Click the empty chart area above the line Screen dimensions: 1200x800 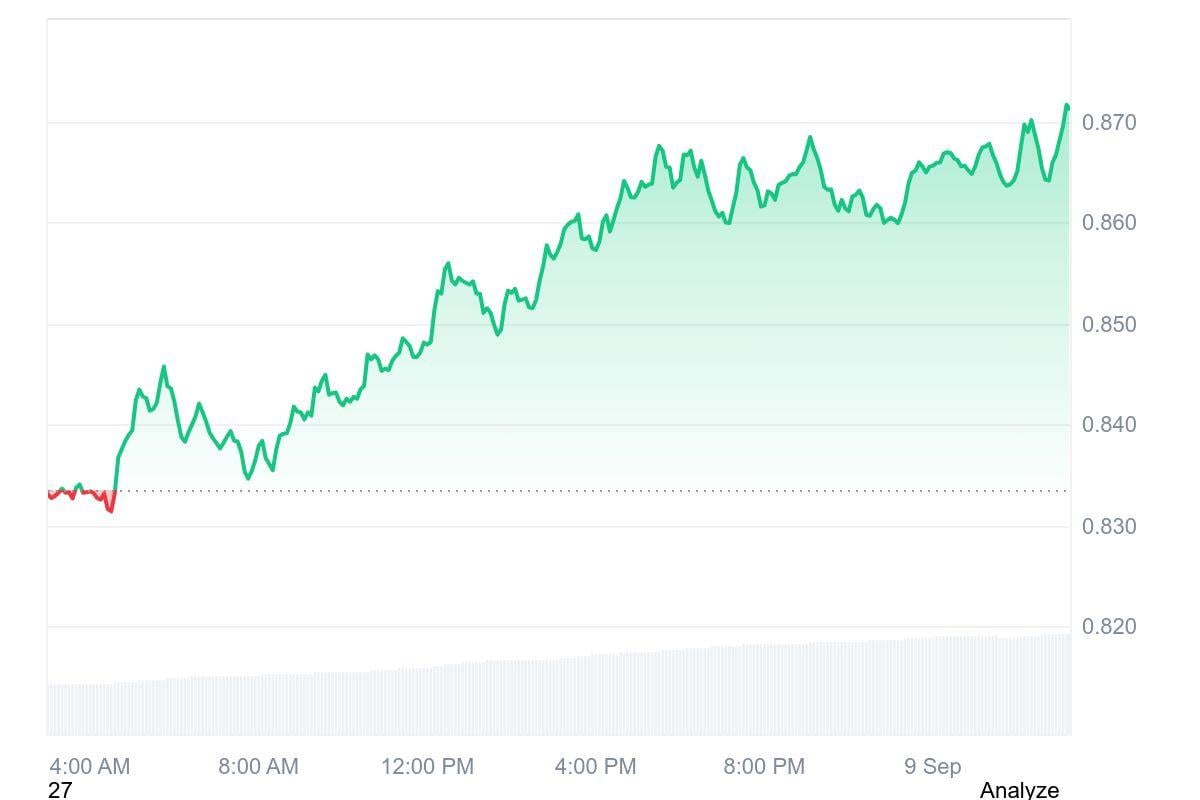point(400,120)
